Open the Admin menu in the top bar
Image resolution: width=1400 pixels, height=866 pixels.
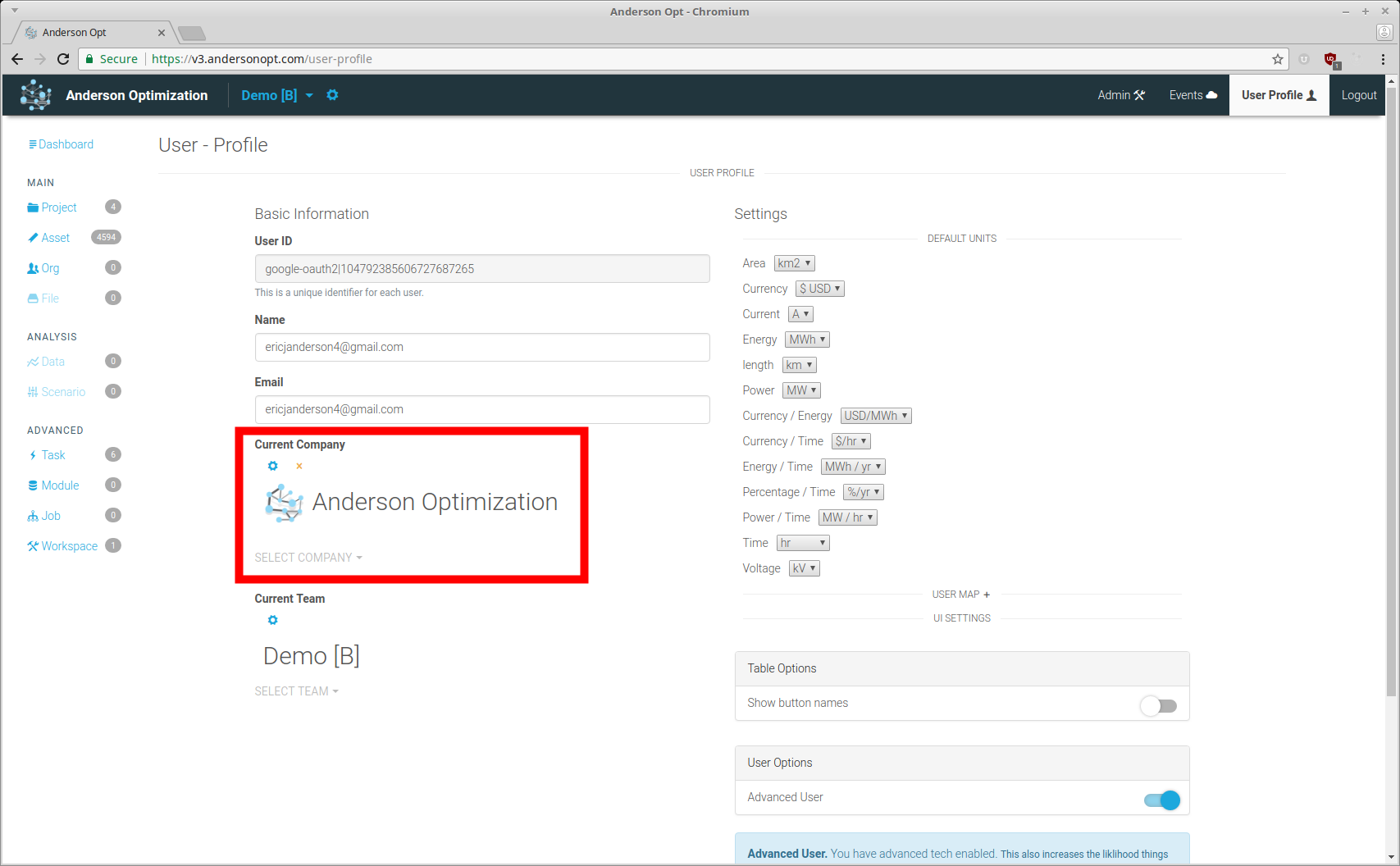(x=1120, y=95)
